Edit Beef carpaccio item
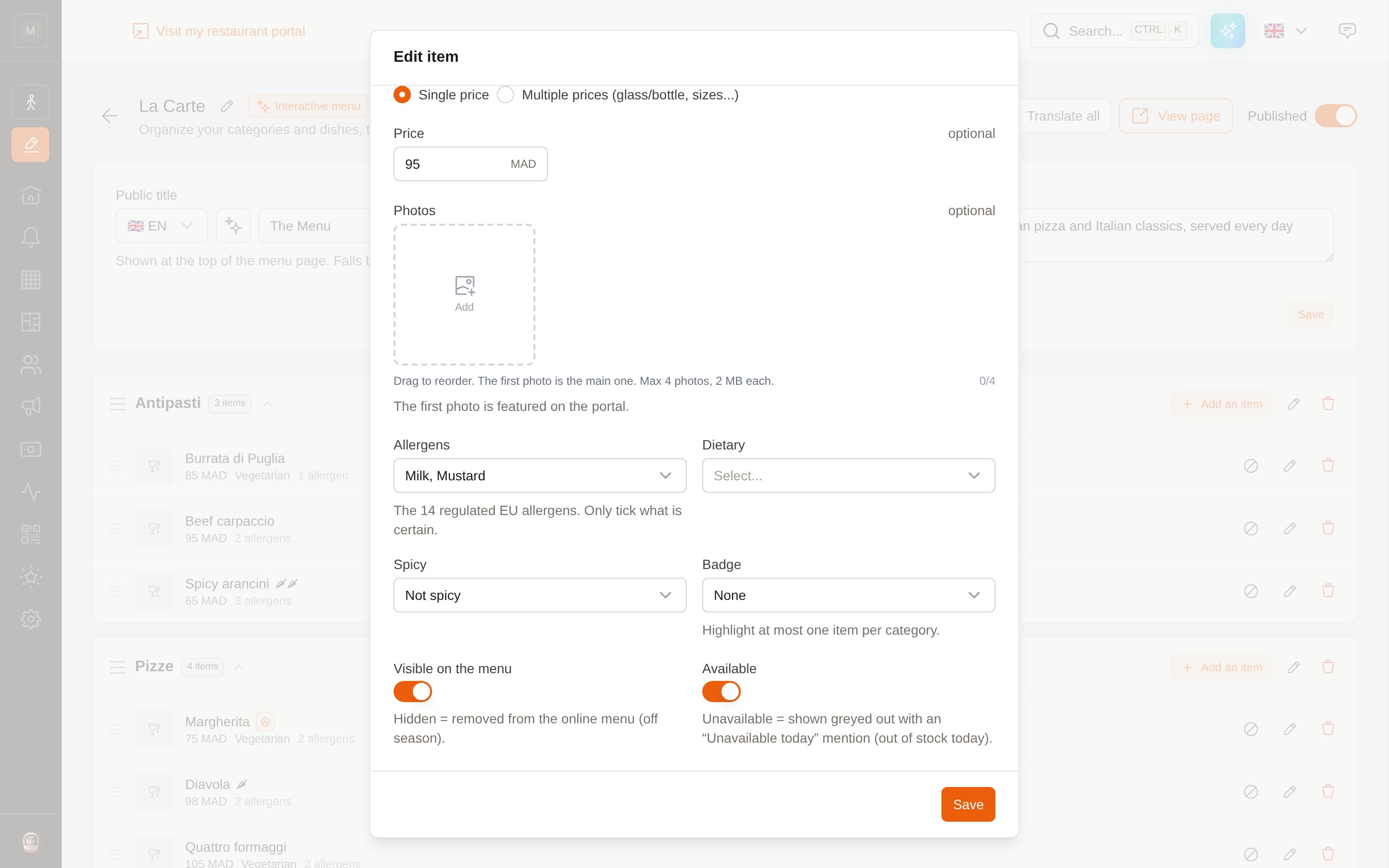 pos(1289,528)
